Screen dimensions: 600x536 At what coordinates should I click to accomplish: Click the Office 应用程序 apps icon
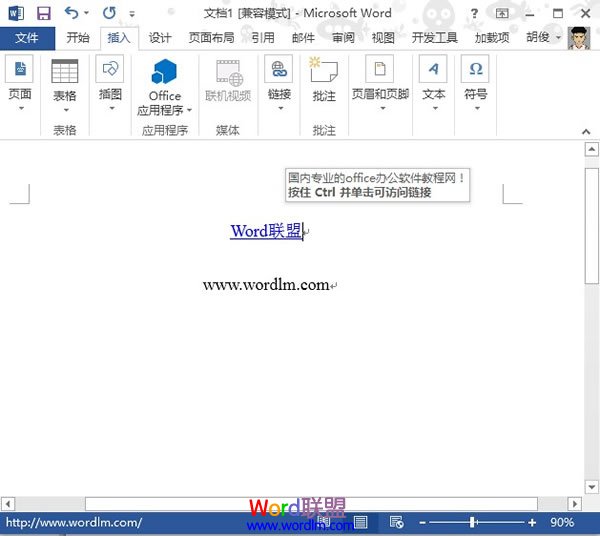164,72
